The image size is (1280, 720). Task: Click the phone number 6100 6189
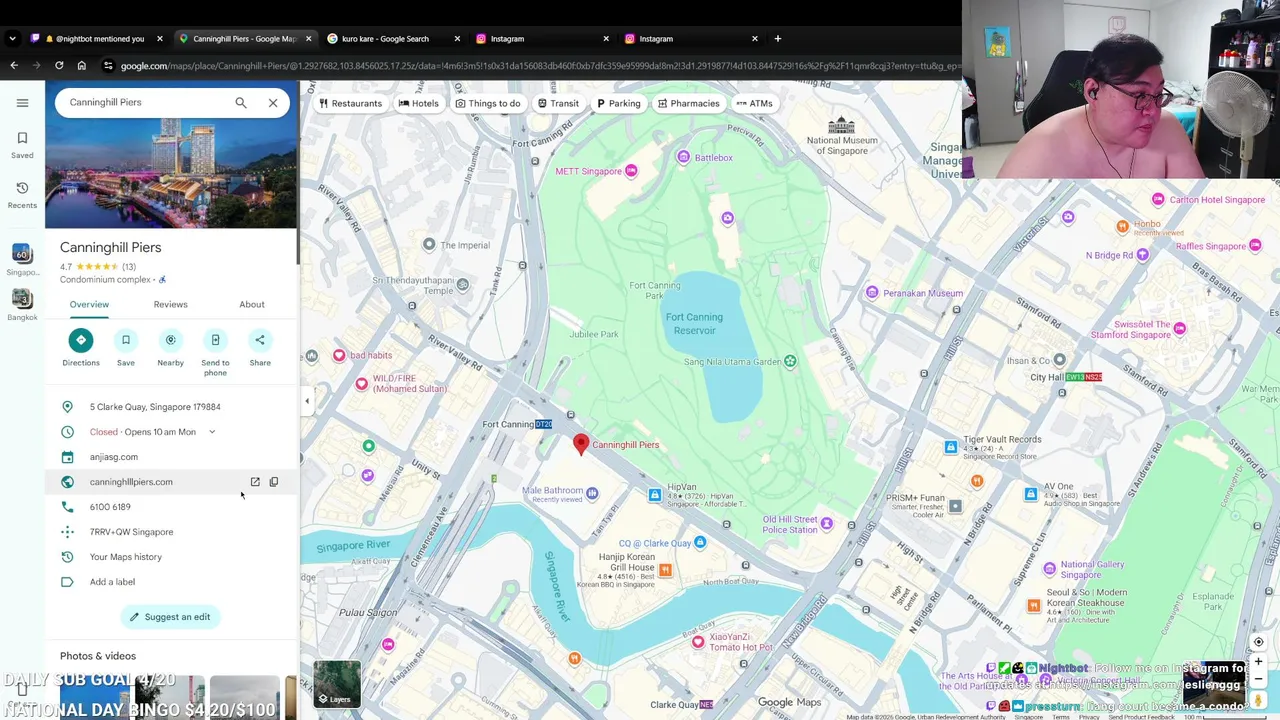(x=110, y=507)
